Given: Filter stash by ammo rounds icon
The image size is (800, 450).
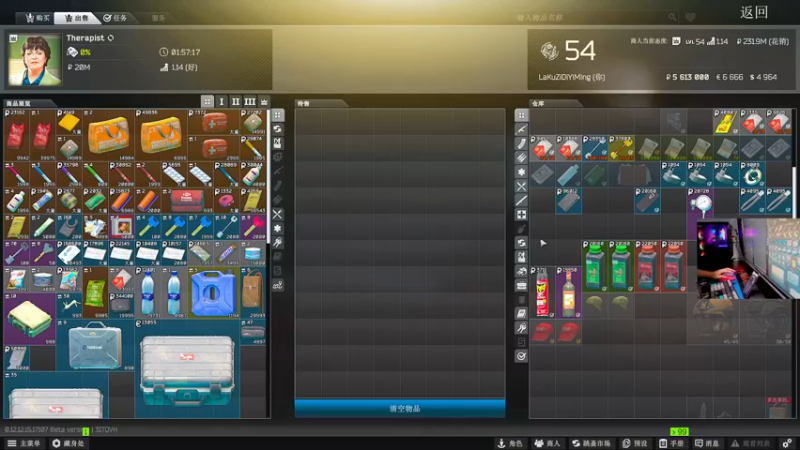Looking at the screenshot, I should coord(521,158).
